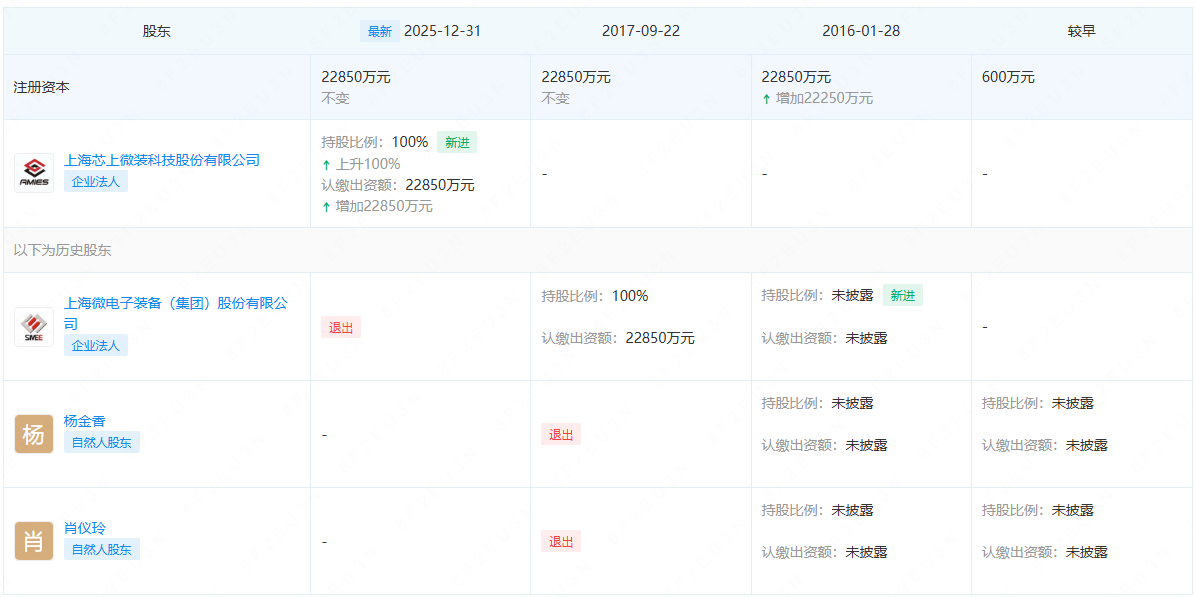Click 增加22250万元 capital change text
The width and height of the screenshot is (1195, 598).
click(825, 98)
